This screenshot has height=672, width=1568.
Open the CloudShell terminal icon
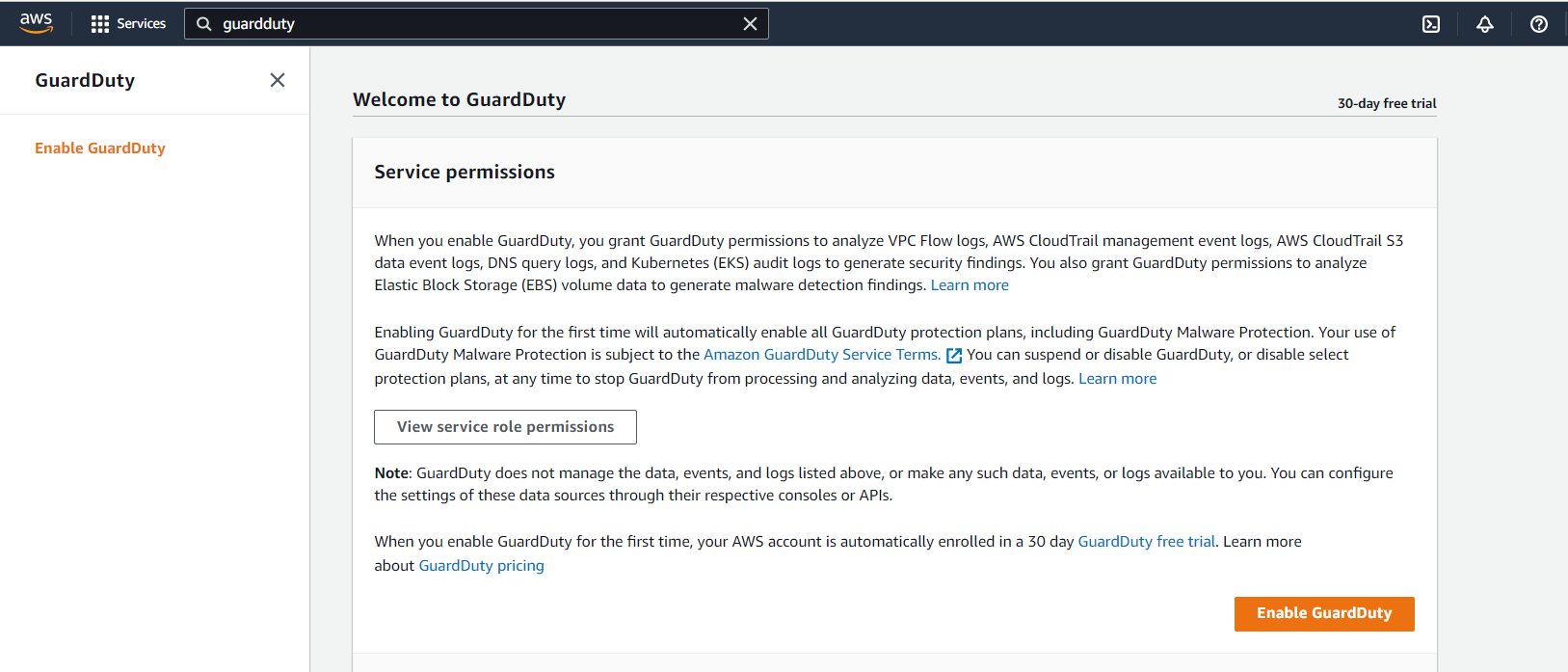point(1431,24)
